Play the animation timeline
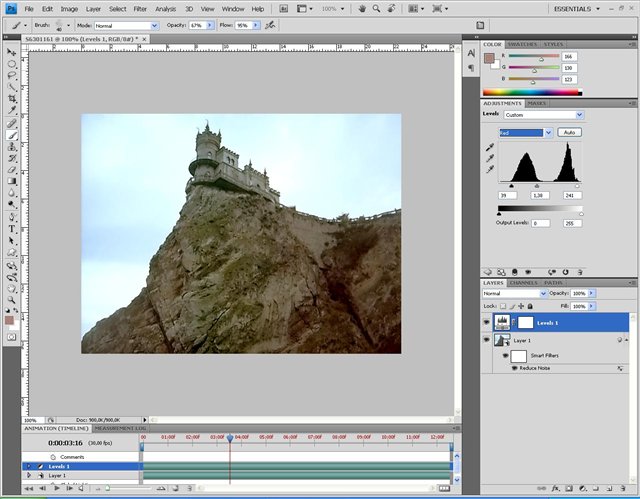 [57, 488]
